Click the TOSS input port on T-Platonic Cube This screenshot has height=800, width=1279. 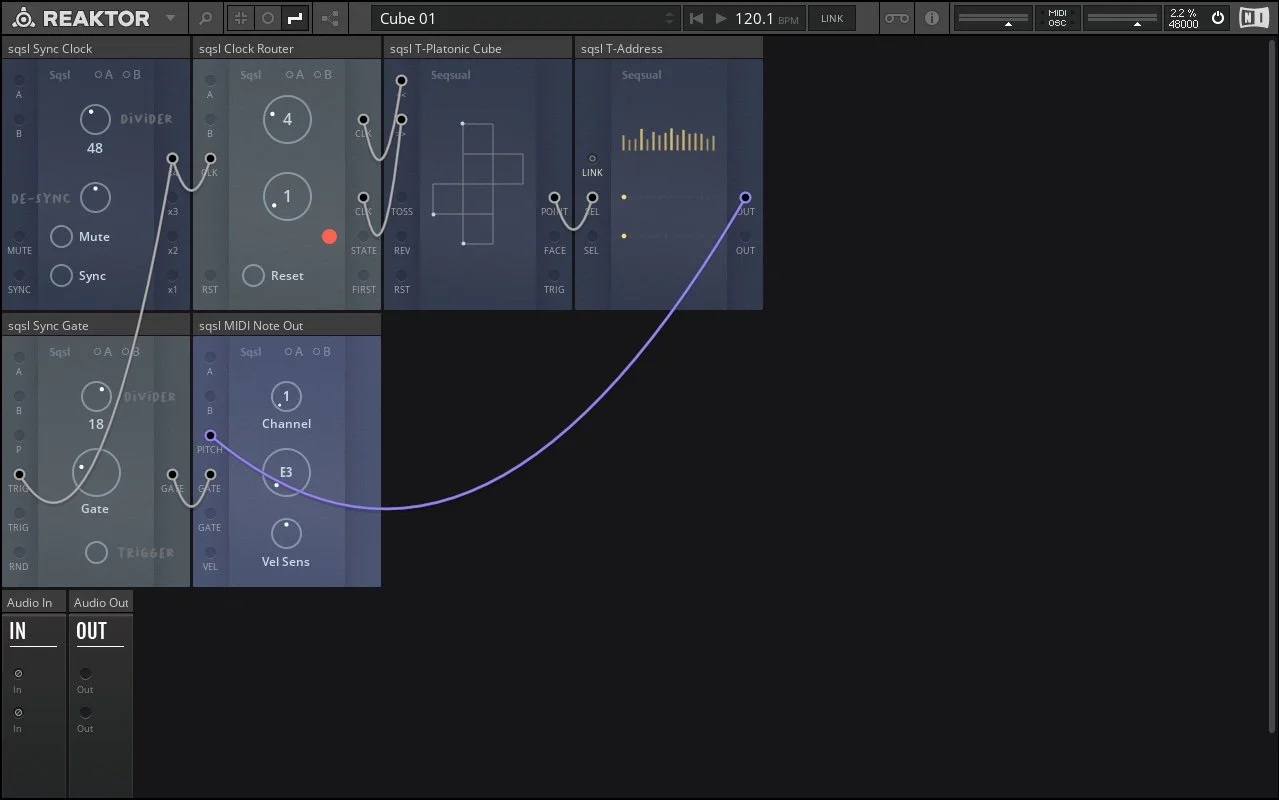point(401,197)
